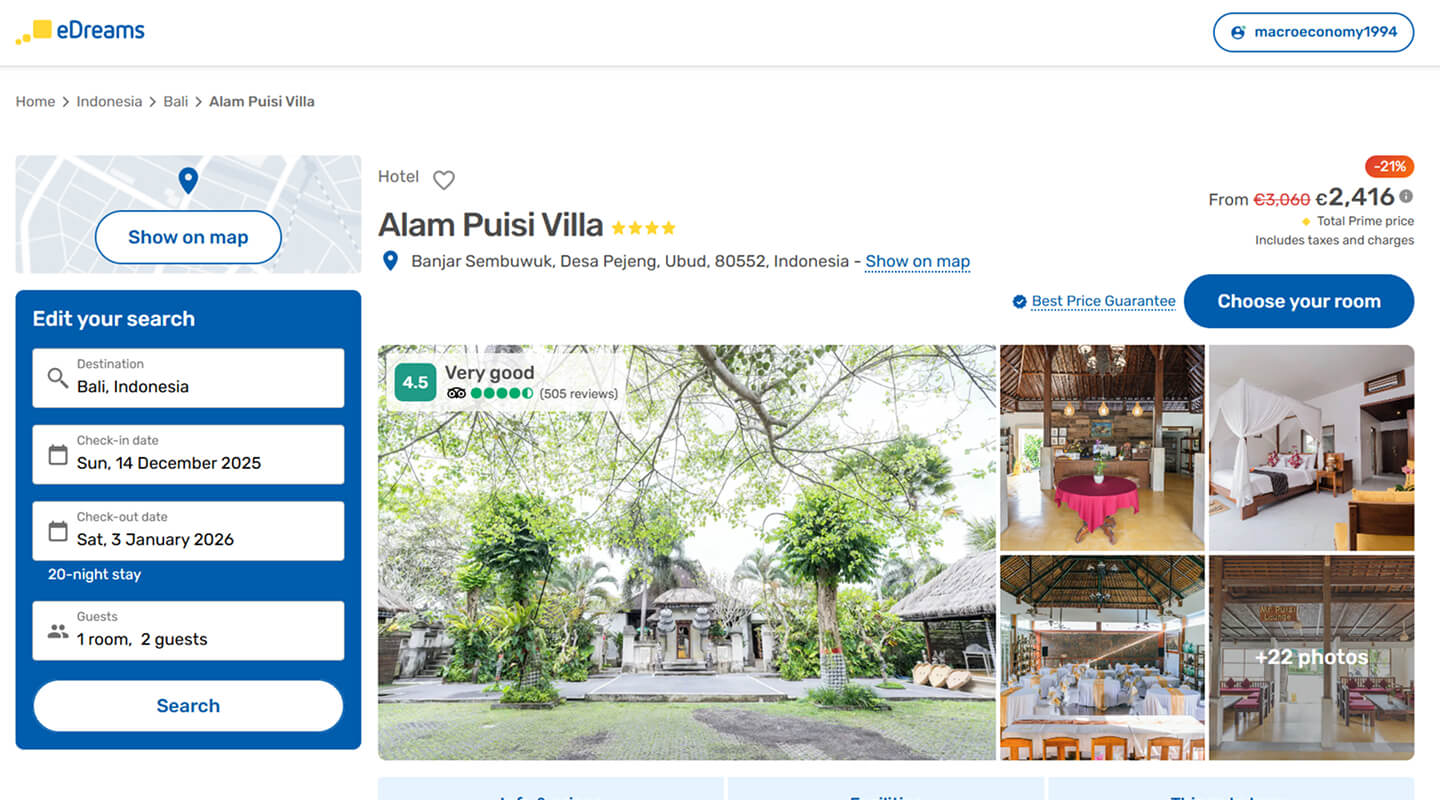Viewport: 1440px width, 800px height.
Task: Toggle the favorite heart icon
Action: click(x=444, y=180)
